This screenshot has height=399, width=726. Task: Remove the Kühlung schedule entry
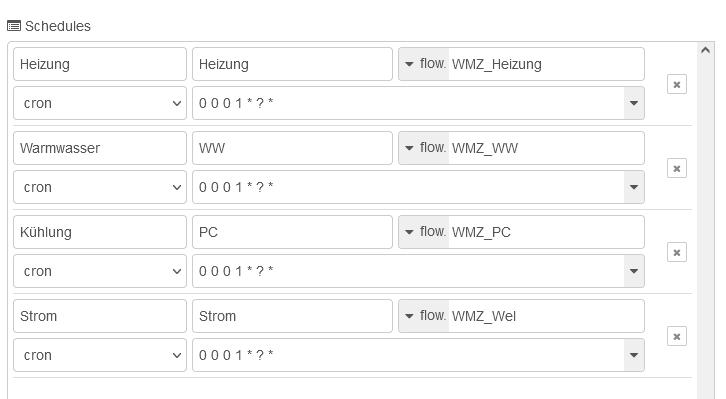[x=676, y=252]
